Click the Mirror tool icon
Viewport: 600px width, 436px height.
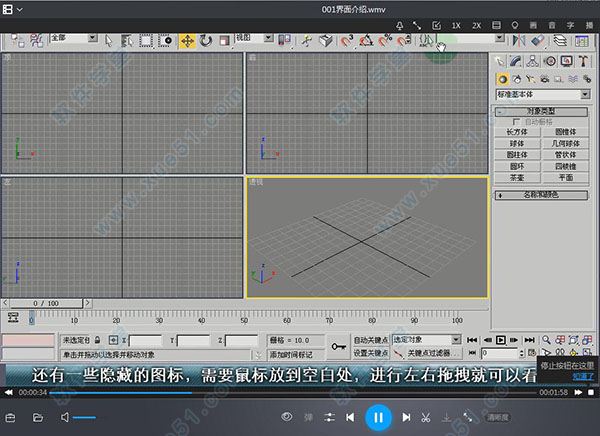point(518,41)
